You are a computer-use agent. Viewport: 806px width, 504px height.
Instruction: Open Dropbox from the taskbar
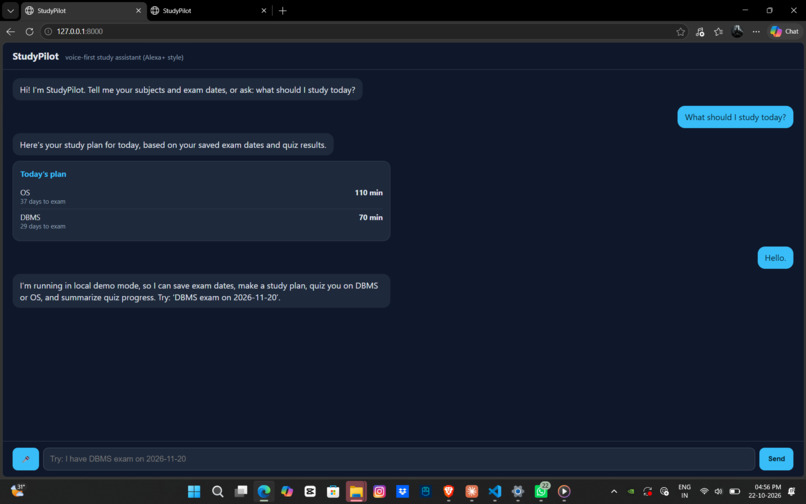point(402,492)
